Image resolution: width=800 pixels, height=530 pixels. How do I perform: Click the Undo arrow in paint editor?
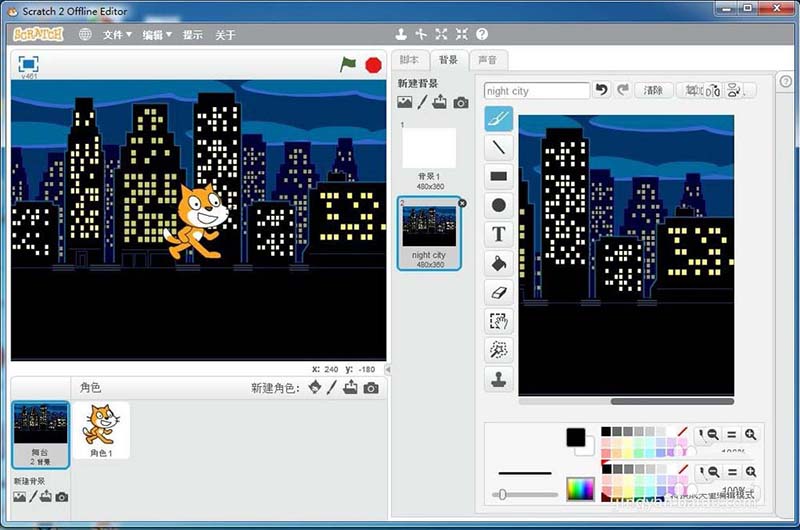[x=602, y=90]
